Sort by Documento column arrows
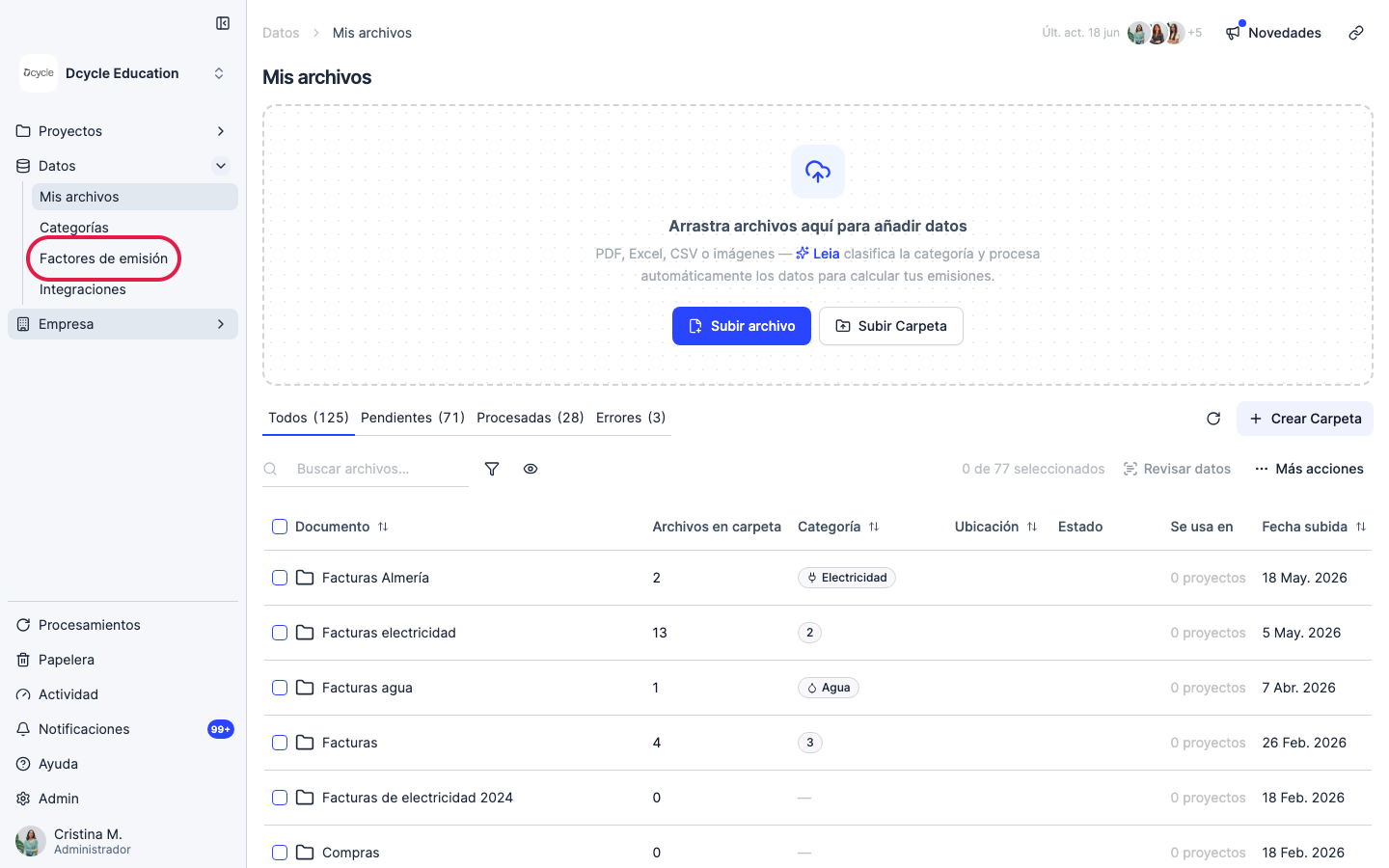Viewport: 1389px width, 868px height. tap(383, 527)
